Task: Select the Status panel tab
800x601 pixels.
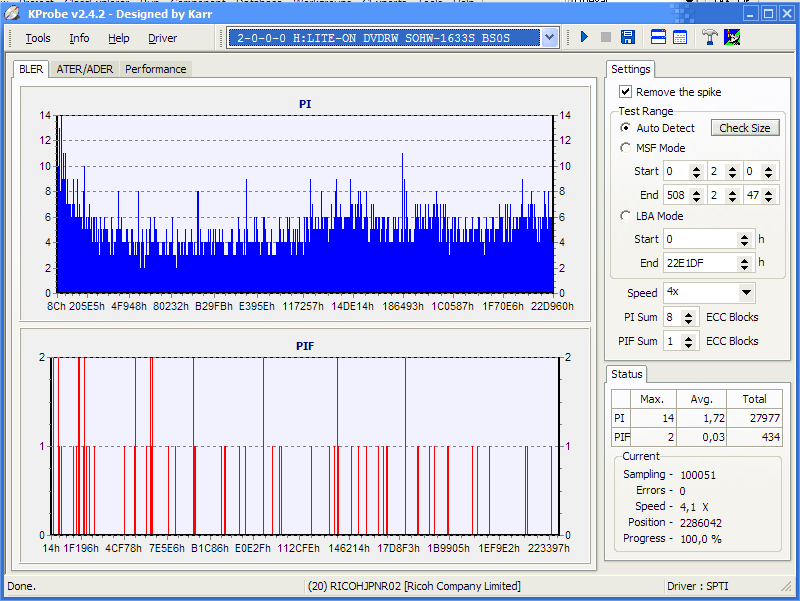Action: [x=627, y=374]
